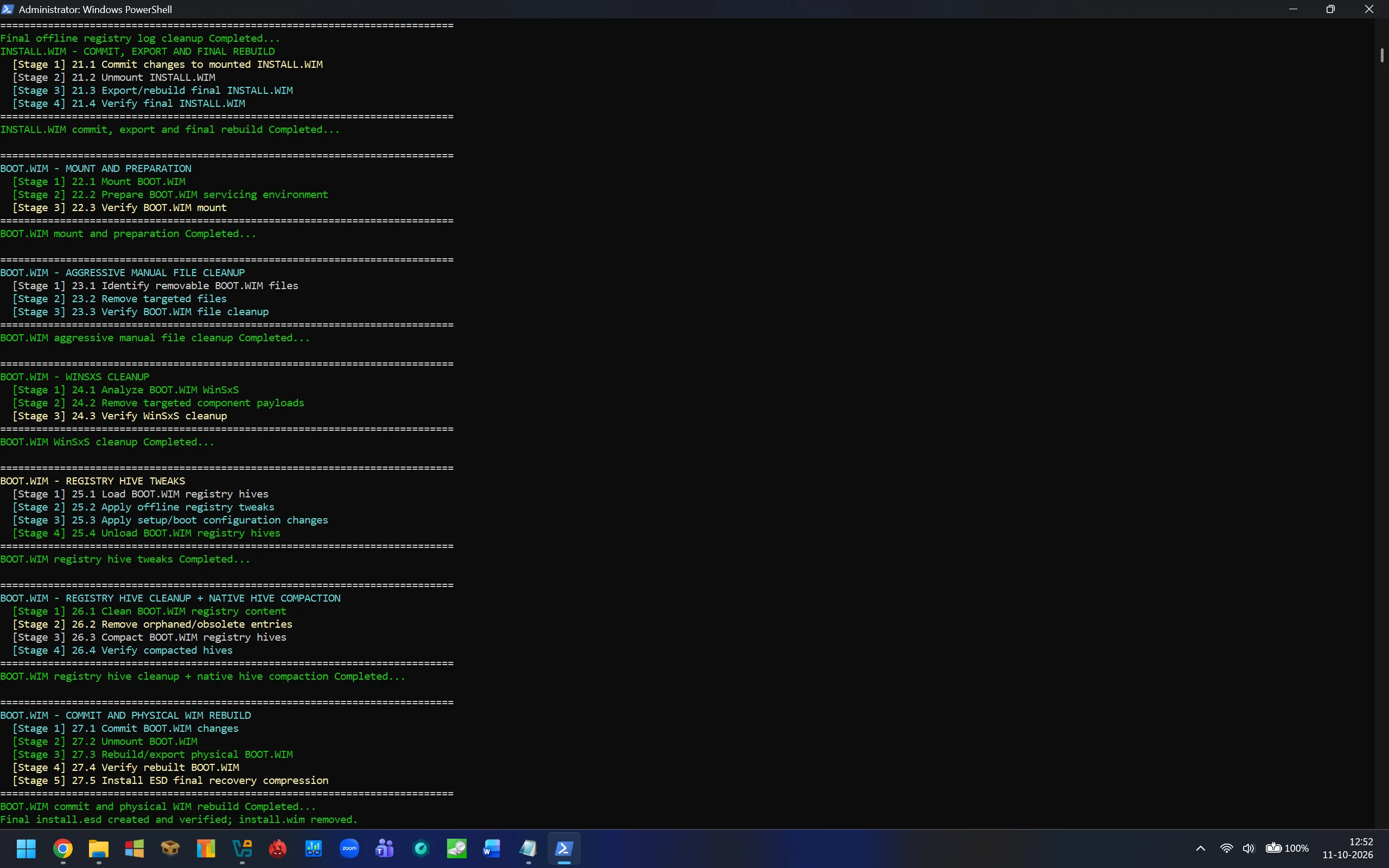Launch Microsoft Word from the taskbar
Screen dimensions: 1389x868
pos(493,848)
